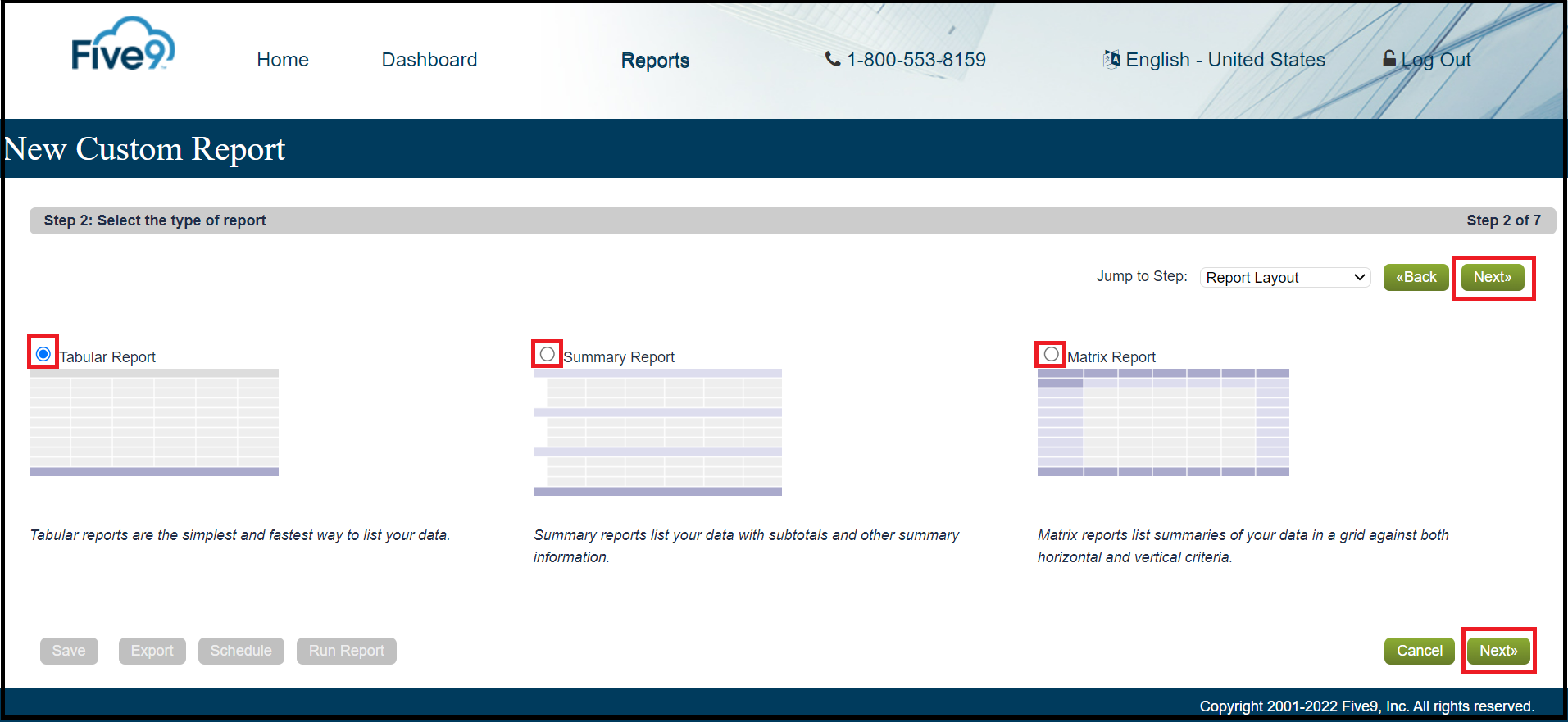Viewport: 1568px width, 722px height.
Task: Click the bottom Next» button
Action: (x=1498, y=651)
